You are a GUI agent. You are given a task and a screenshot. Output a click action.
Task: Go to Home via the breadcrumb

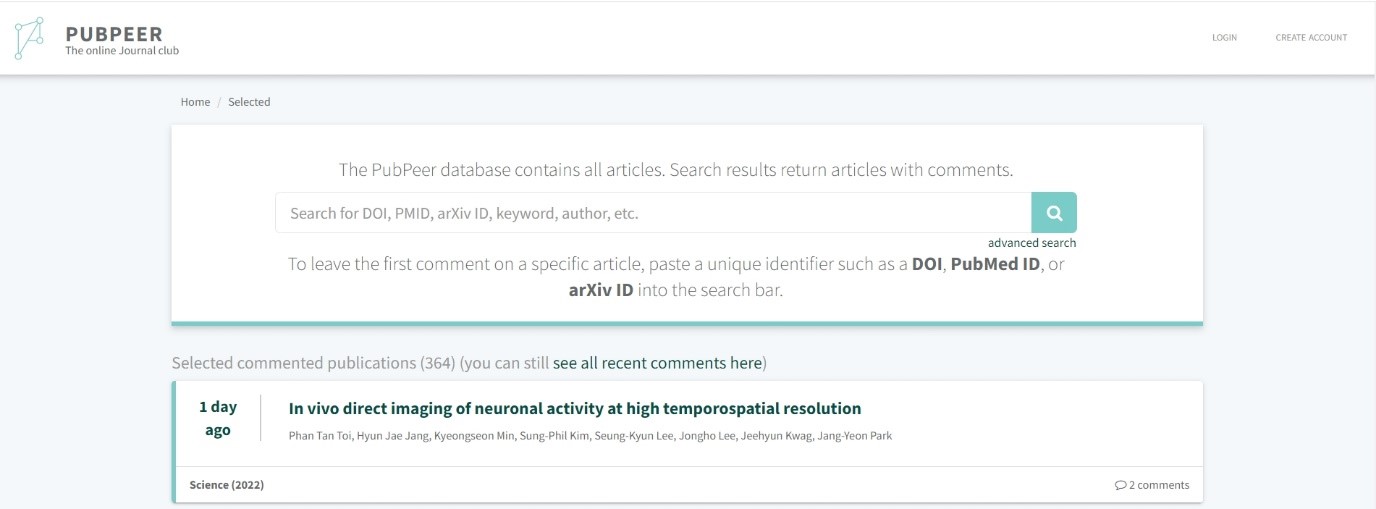pyautogui.click(x=195, y=102)
